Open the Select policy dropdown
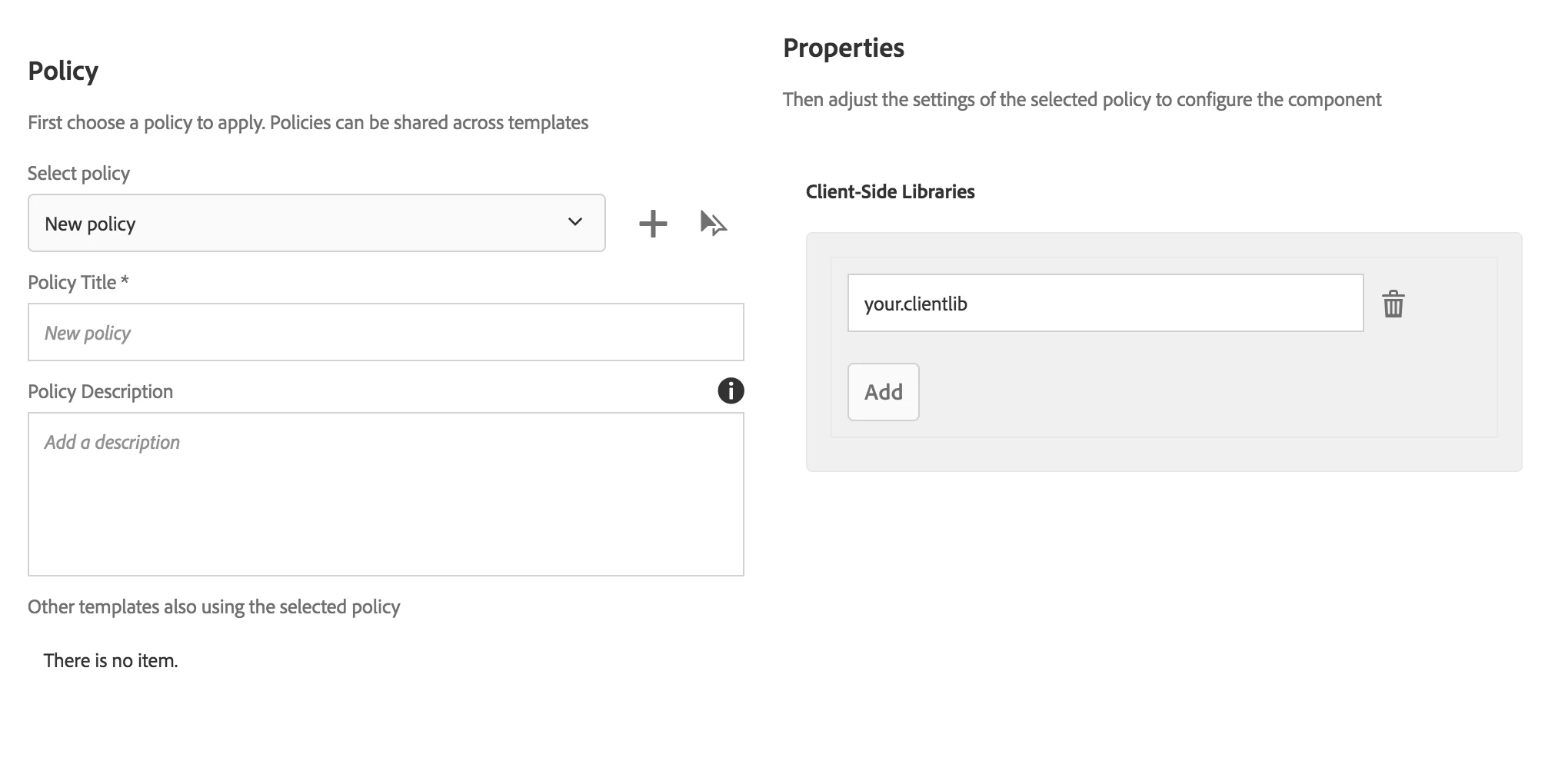Screen dimensions: 1555x784 316,223
